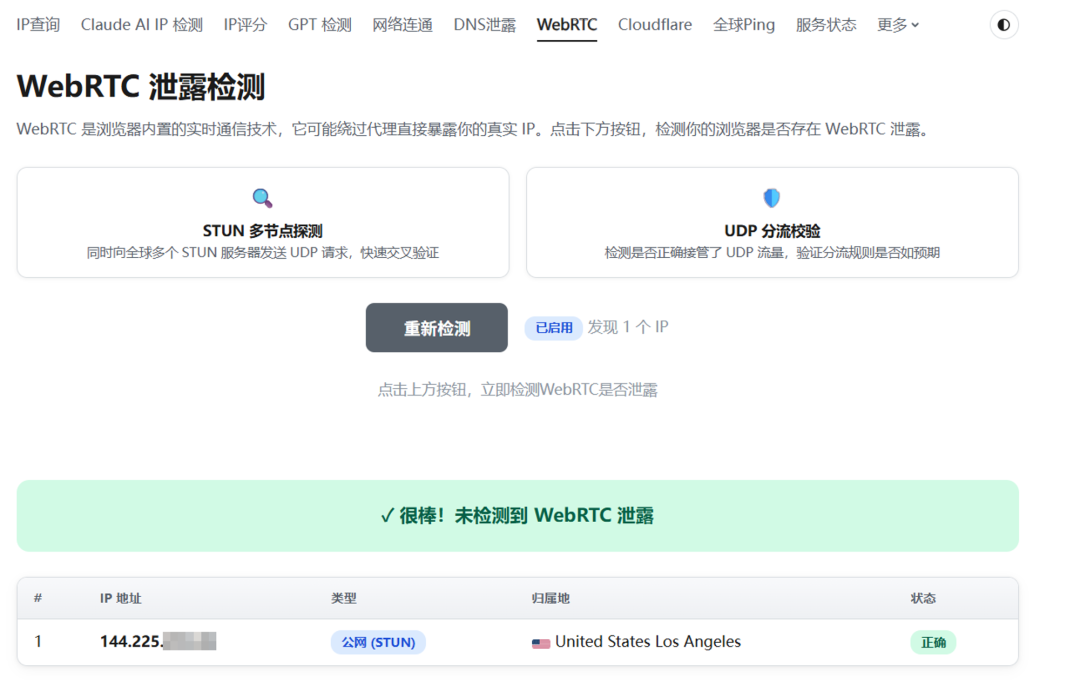Click the 144.225 IP address cell
Viewport: 1080px width, 692px height.
pos(158,642)
